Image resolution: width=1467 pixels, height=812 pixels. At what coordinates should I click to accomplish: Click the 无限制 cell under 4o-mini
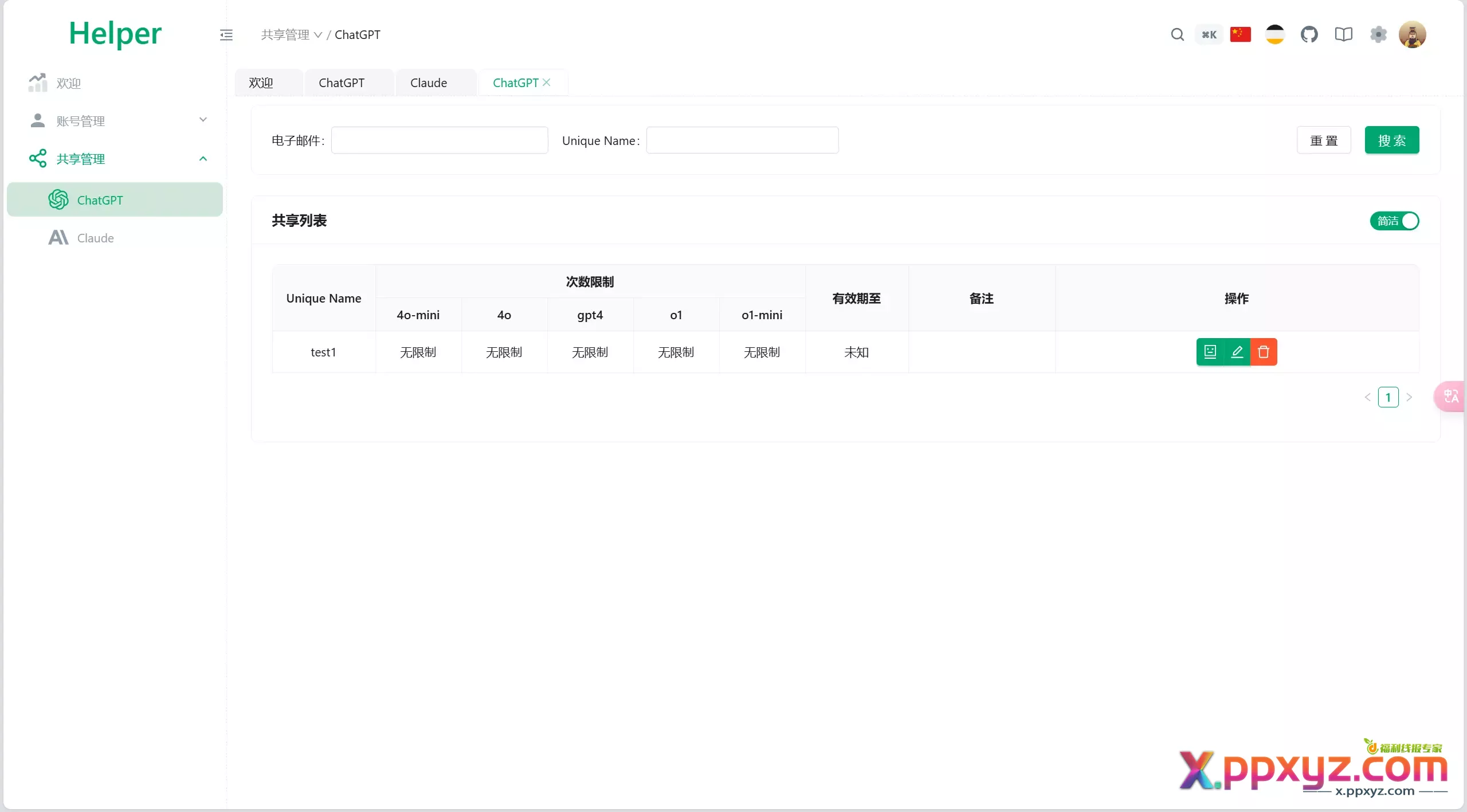(418, 352)
